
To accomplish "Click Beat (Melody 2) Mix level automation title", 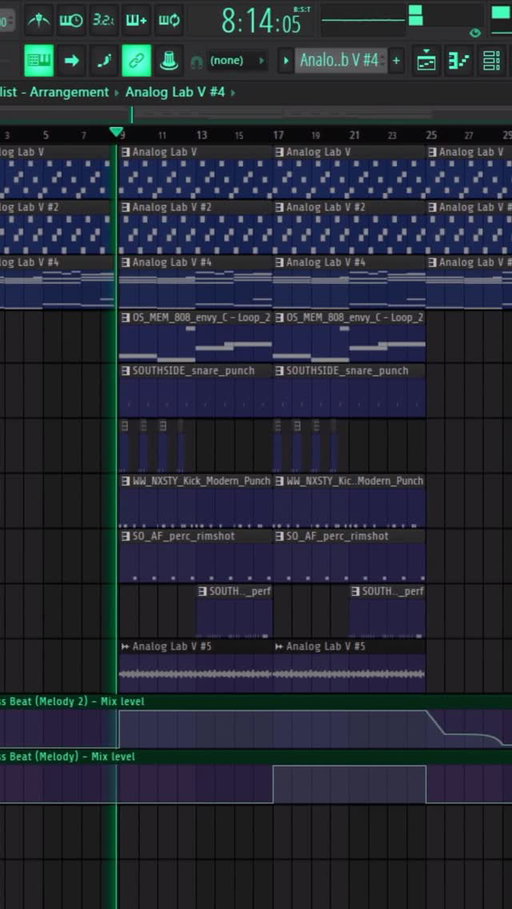I will click(72, 701).
